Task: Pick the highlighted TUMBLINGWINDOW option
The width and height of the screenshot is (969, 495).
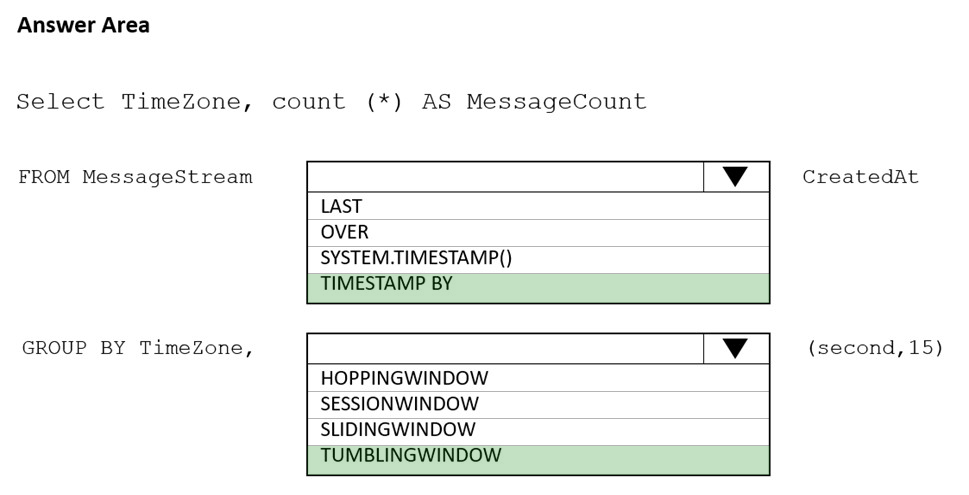Action: pyautogui.click(x=538, y=459)
